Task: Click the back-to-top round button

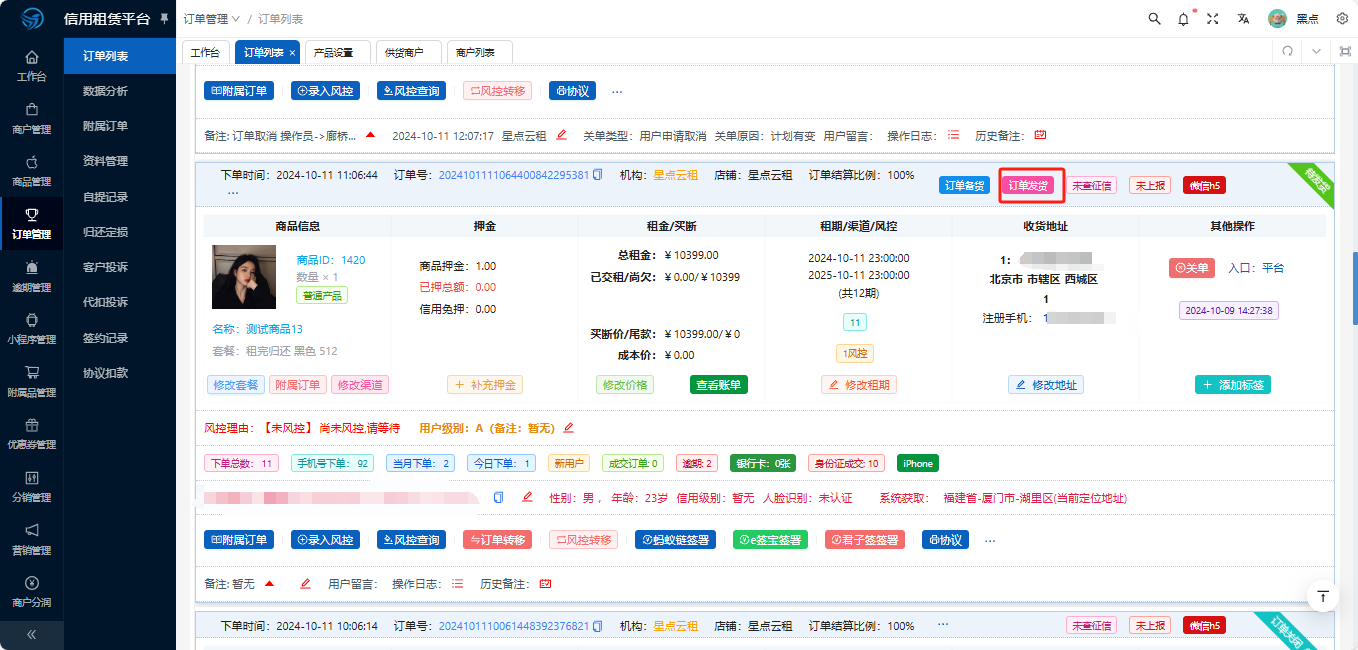Action: [1323, 596]
